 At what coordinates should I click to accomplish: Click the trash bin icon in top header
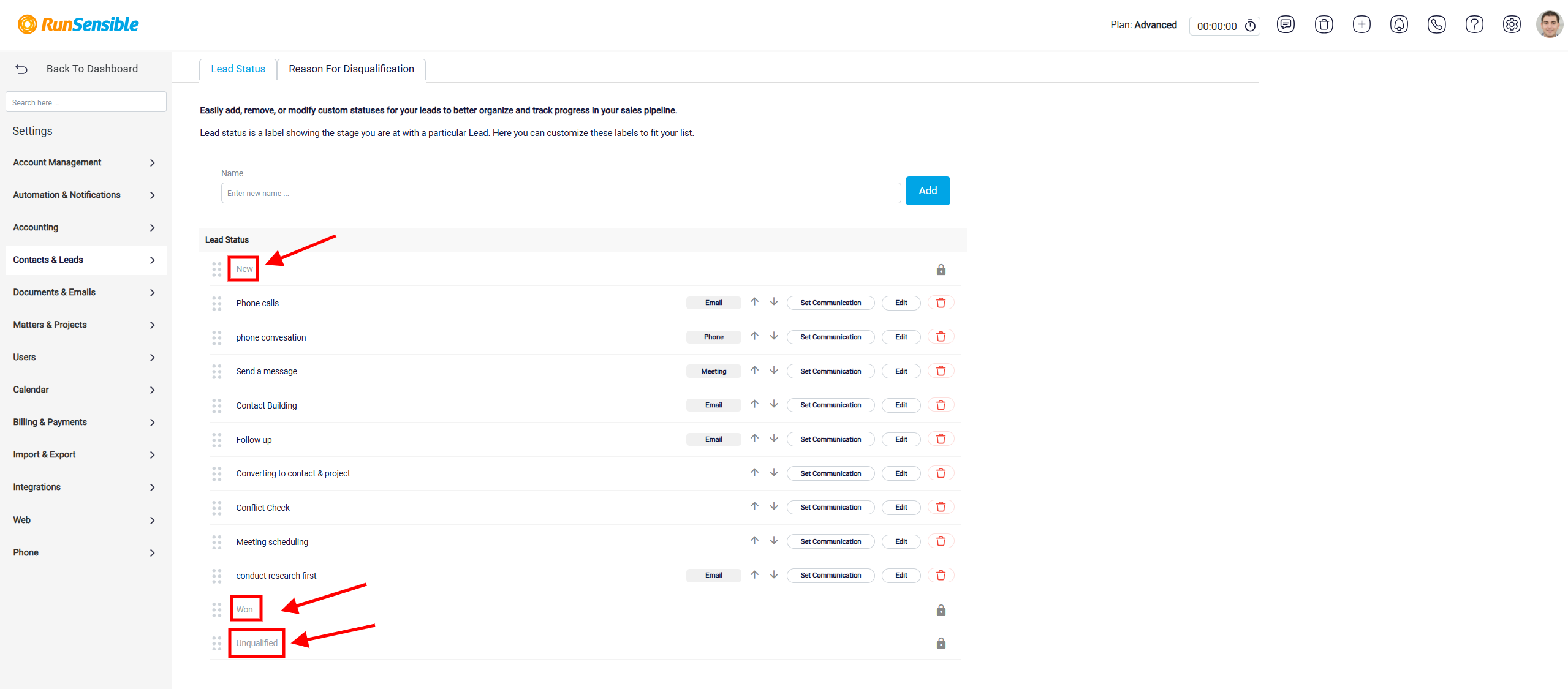point(1324,24)
